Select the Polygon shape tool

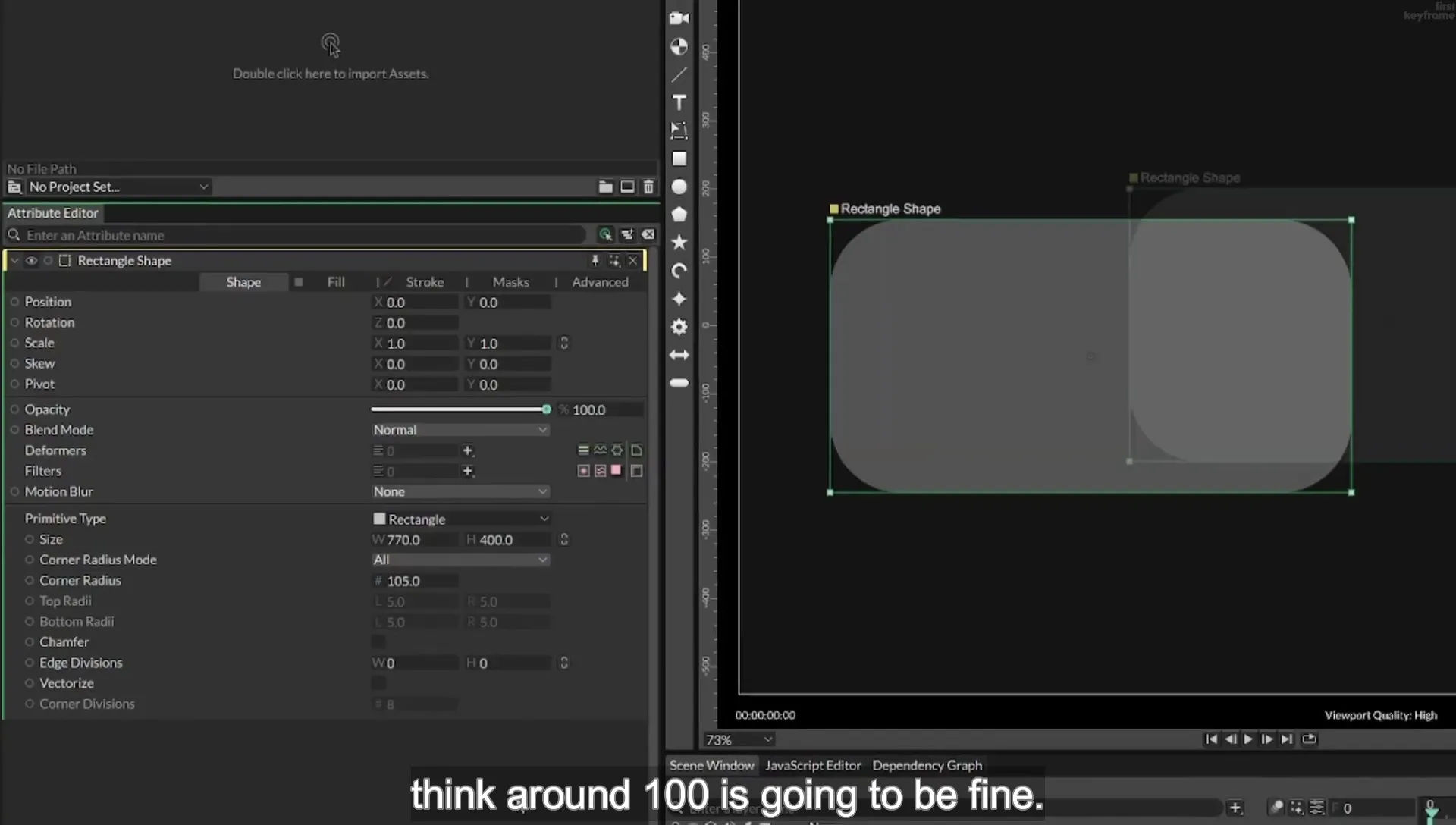pos(679,215)
